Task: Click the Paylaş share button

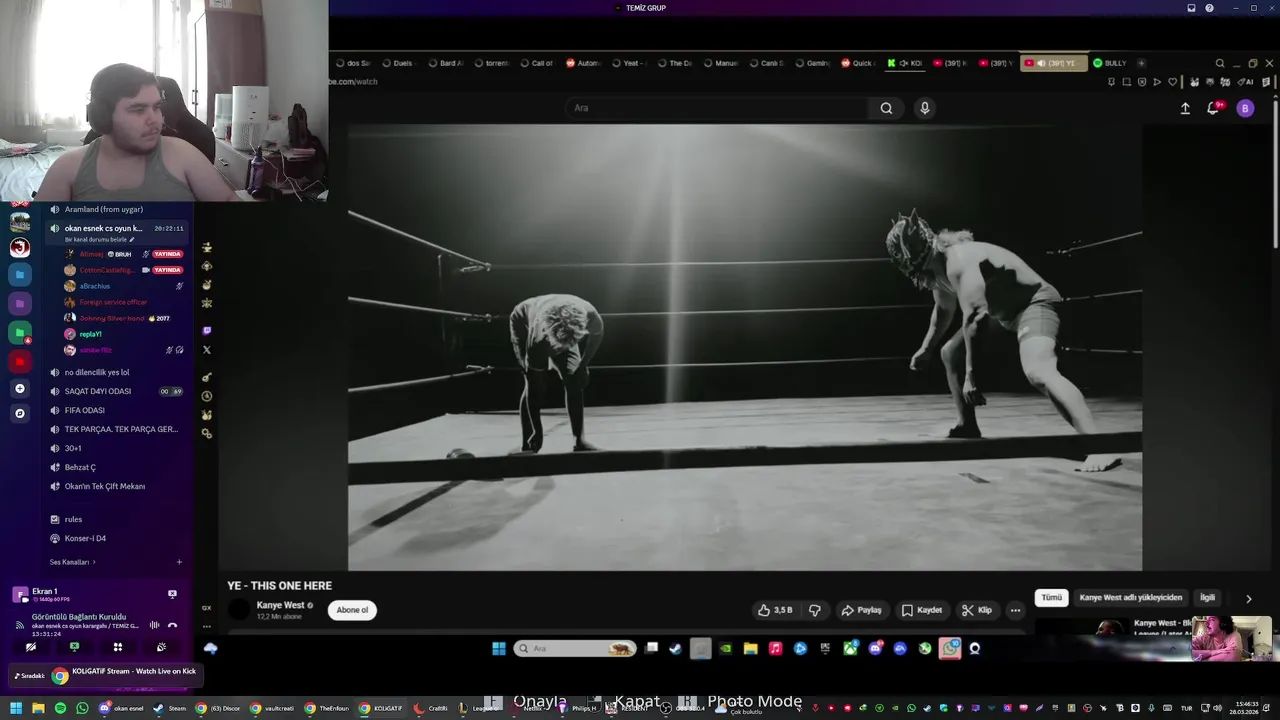Action: [x=862, y=610]
